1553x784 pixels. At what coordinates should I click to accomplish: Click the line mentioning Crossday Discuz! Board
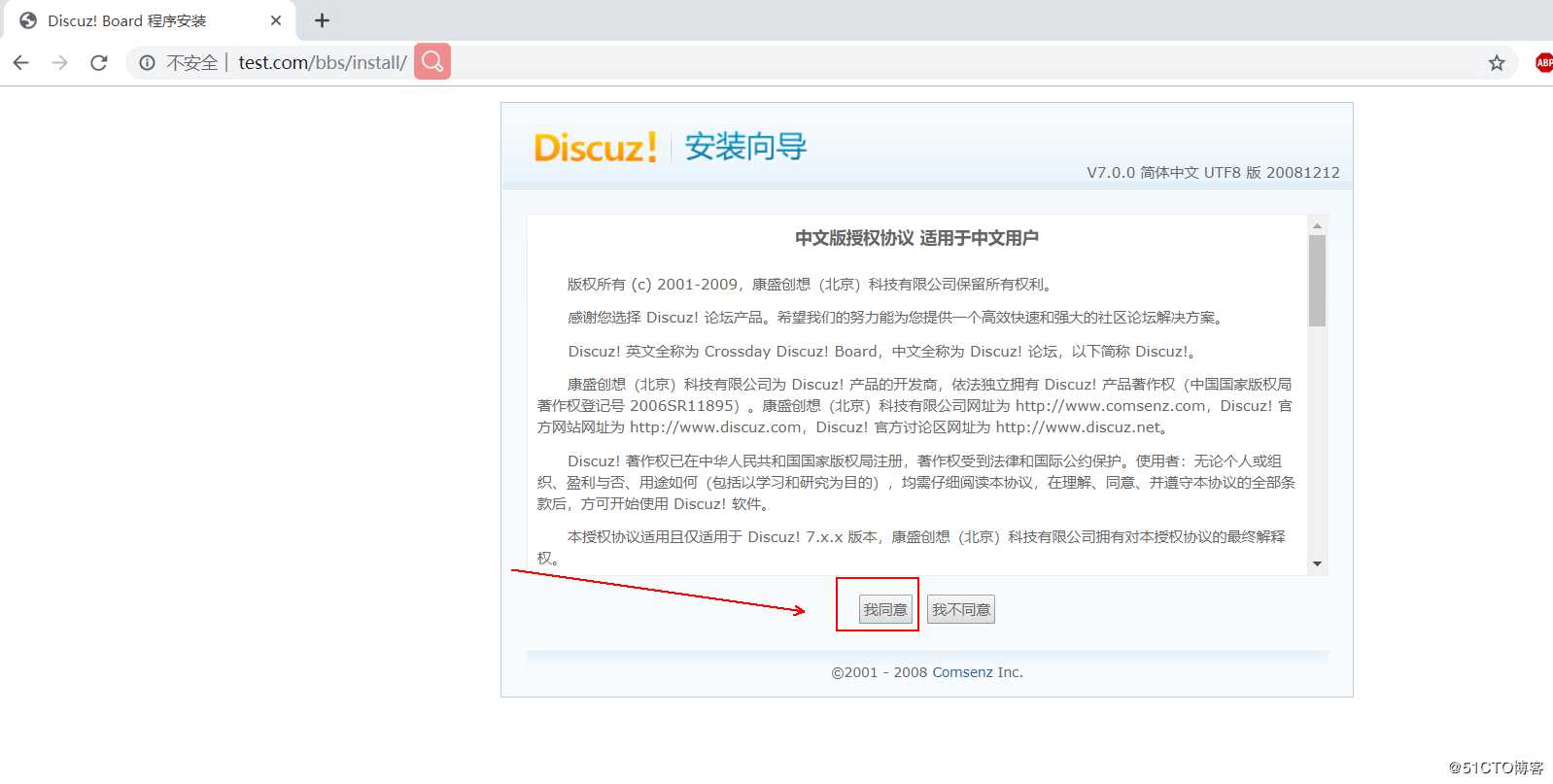point(883,352)
